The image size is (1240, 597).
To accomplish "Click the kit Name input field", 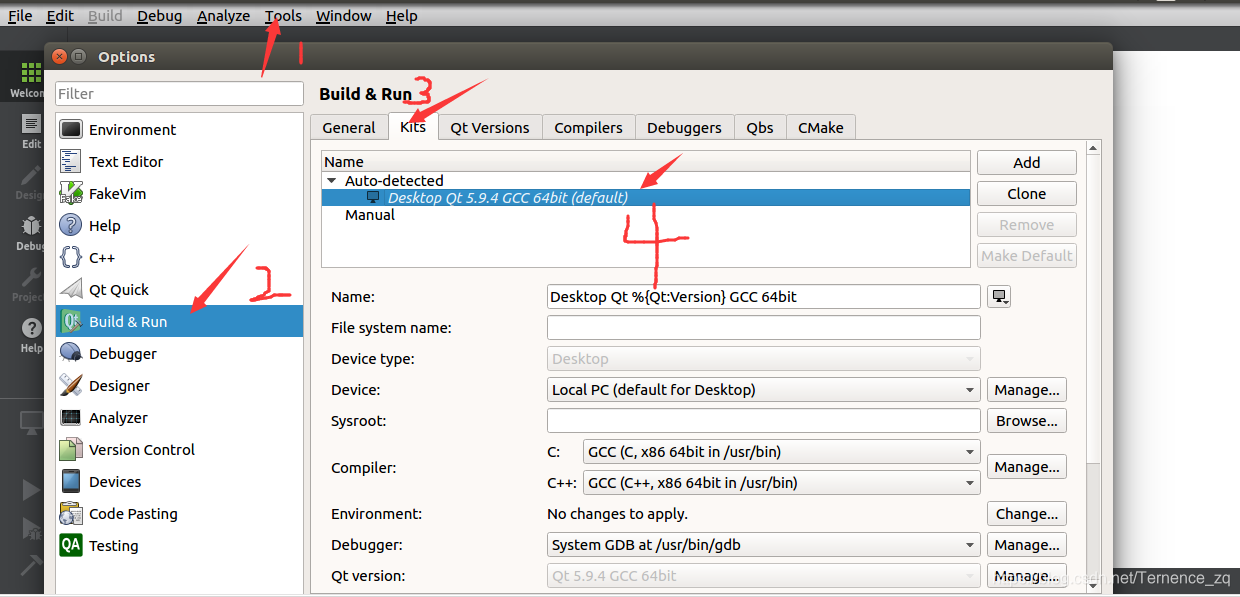I will coord(764,296).
